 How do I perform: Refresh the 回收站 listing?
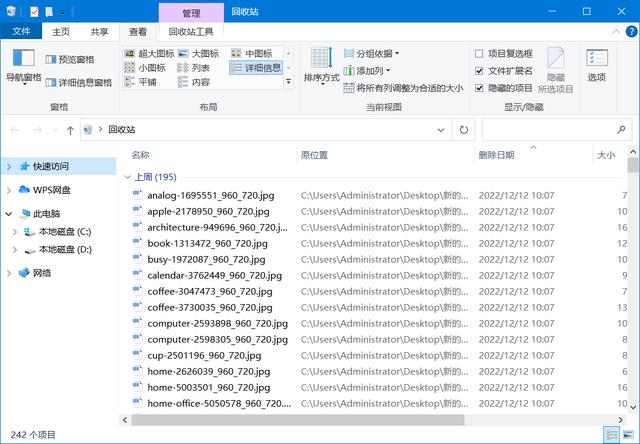point(464,130)
